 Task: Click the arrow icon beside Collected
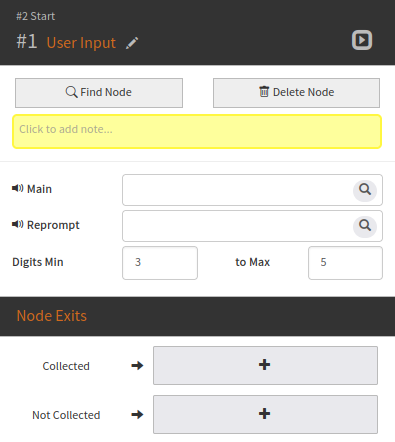click(x=137, y=366)
